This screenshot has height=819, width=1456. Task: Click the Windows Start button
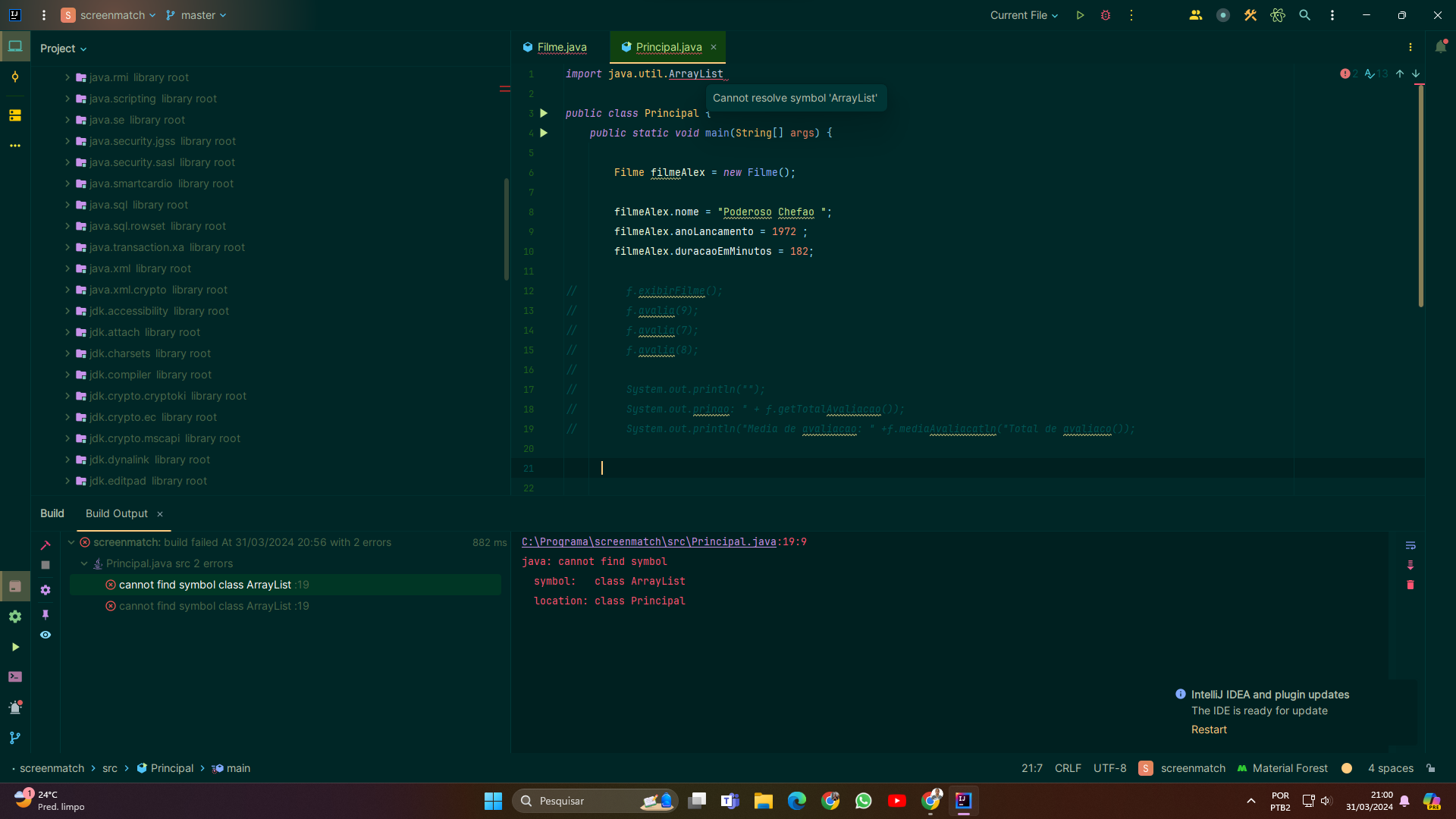click(x=493, y=801)
